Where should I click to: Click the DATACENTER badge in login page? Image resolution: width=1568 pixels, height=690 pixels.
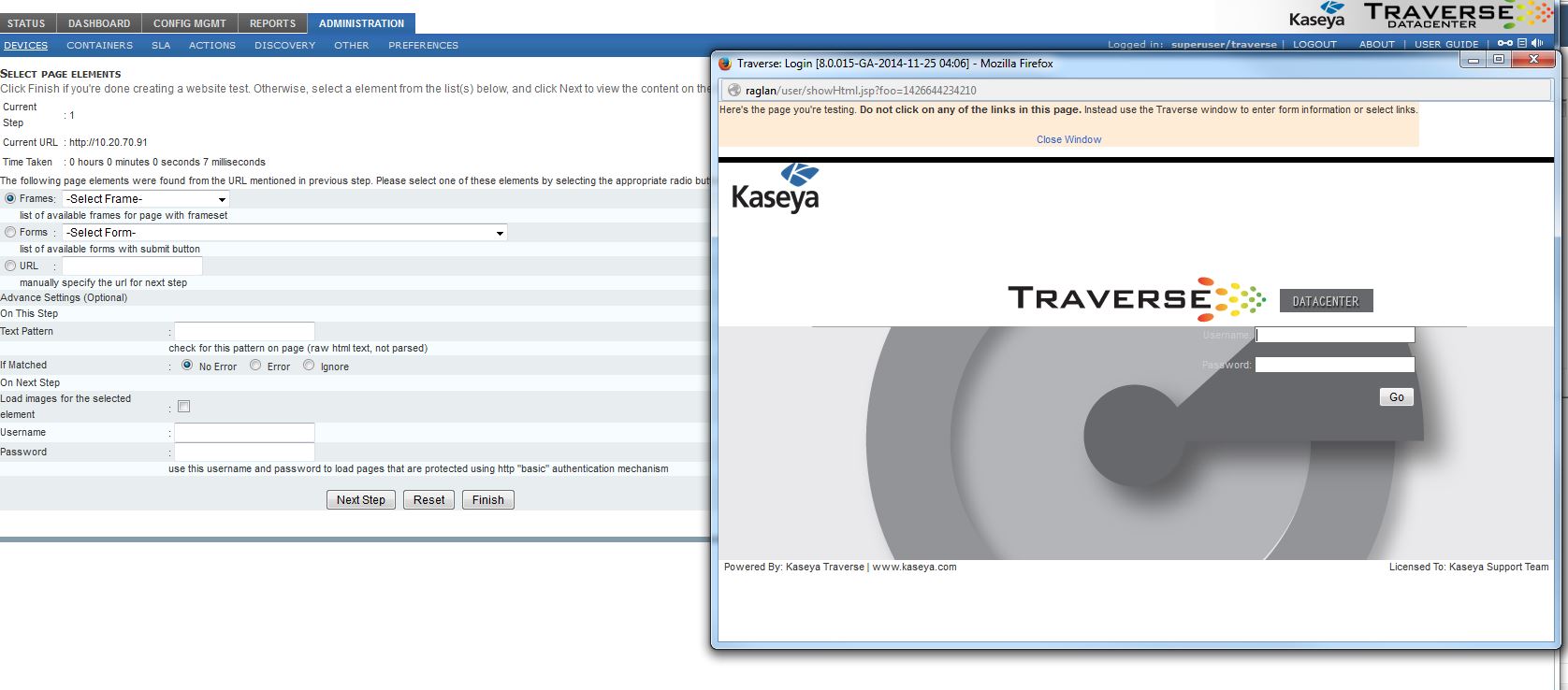1326,301
